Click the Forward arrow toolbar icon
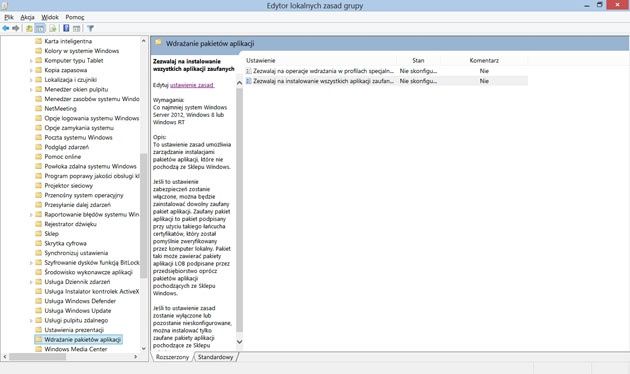 click(16, 28)
